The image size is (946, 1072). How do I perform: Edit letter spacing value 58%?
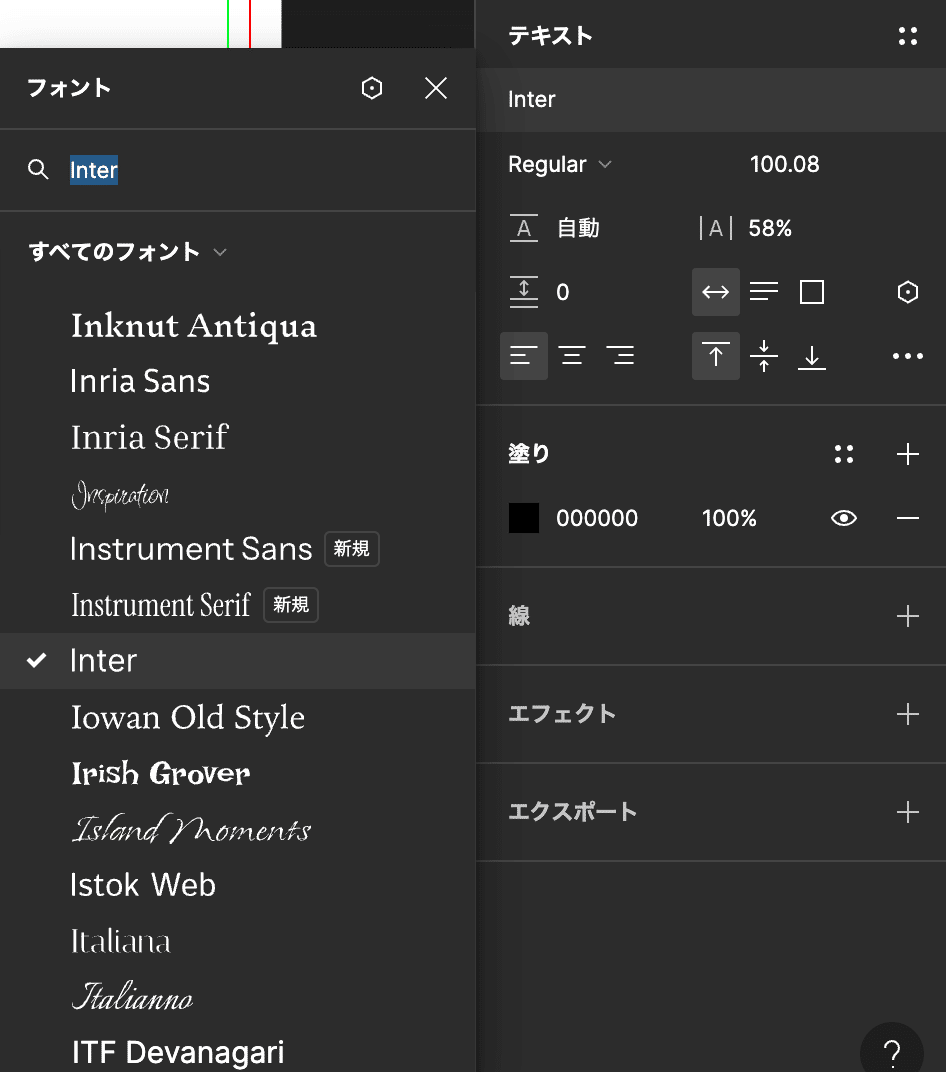click(770, 228)
